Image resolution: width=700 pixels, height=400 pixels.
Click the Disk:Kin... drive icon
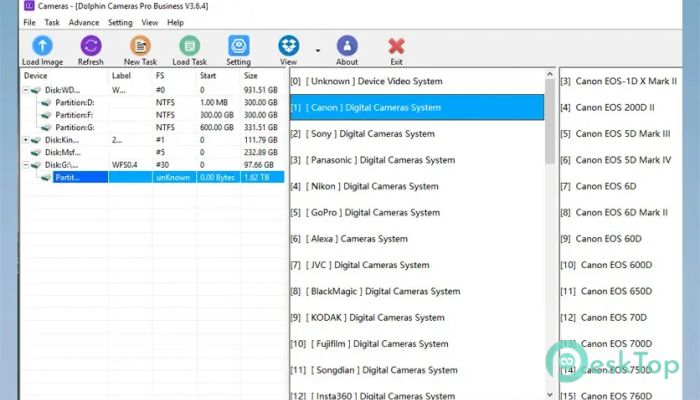tap(36, 140)
